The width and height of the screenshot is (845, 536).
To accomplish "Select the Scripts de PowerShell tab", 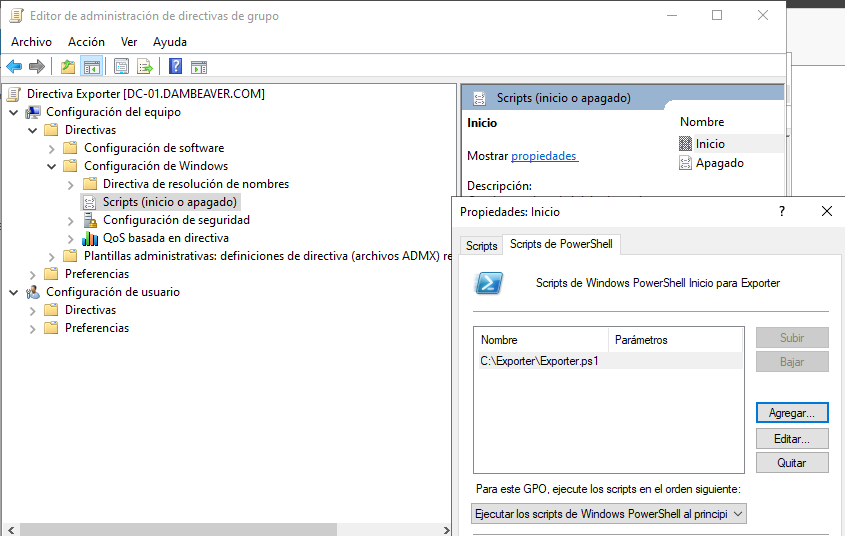I will (x=561, y=244).
